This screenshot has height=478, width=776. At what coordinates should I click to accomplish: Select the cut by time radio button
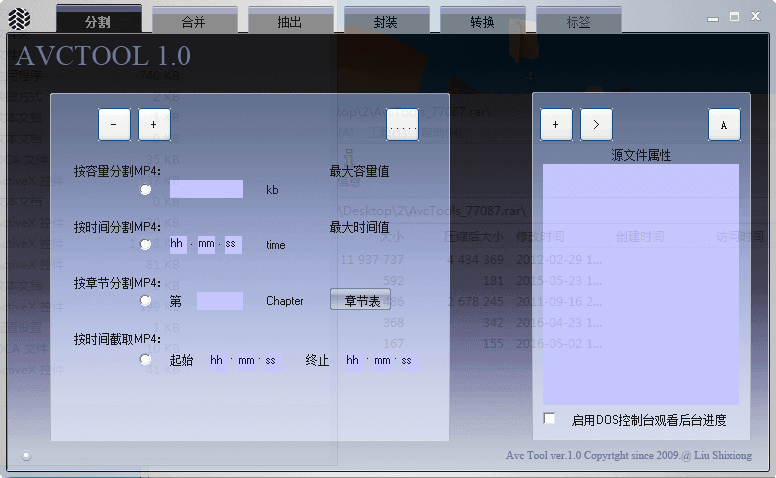click(146, 359)
